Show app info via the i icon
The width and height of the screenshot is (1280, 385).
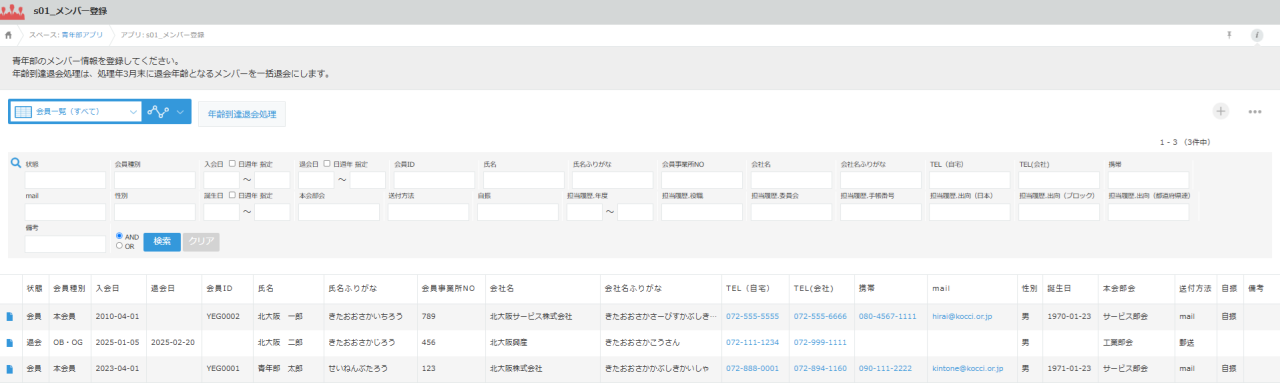(x=1257, y=35)
